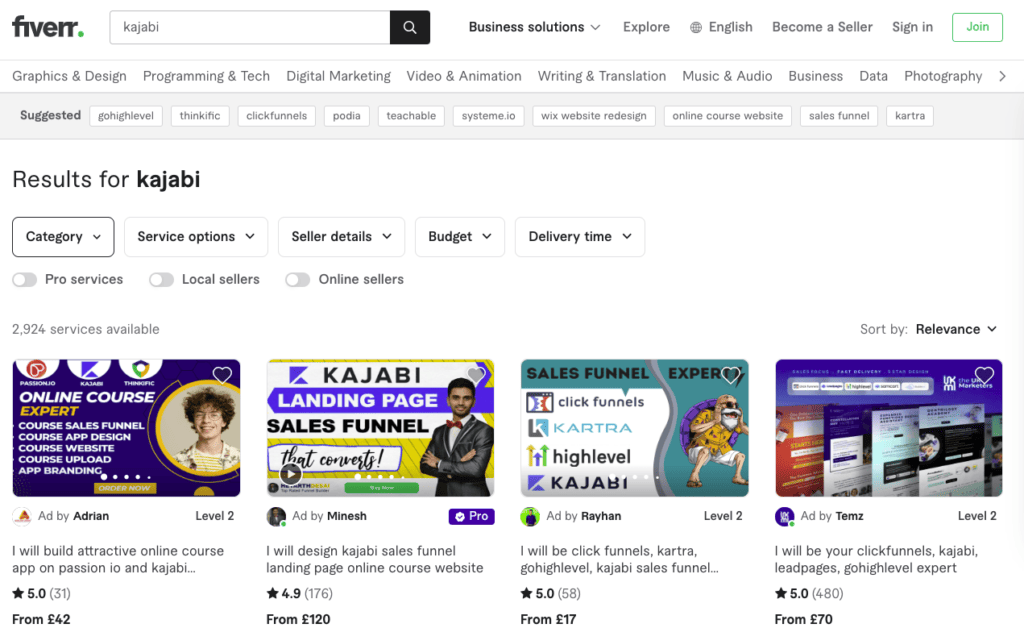Favorite Temz's gig heart icon

pyautogui.click(x=984, y=375)
